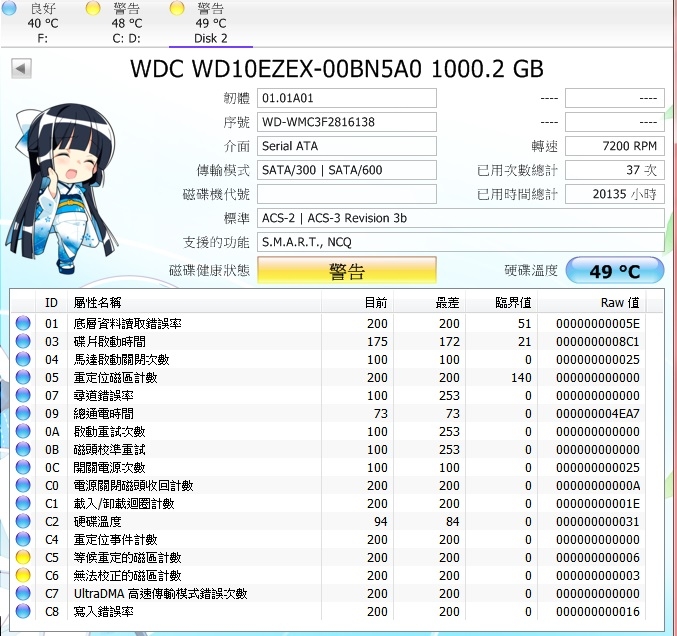Click the yellow warning icon for attribute C6
Screen dimensions: 677x636
click(23, 575)
